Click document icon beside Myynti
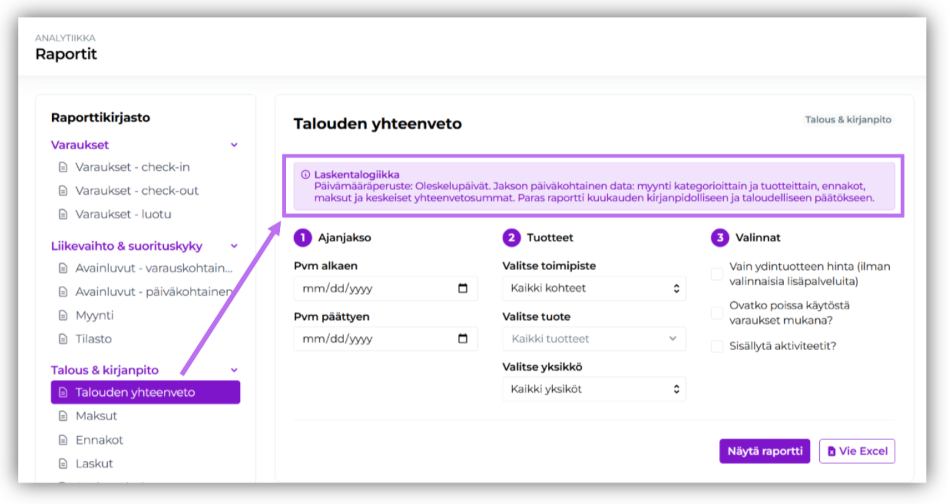 pyautogui.click(x=63, y=315)
